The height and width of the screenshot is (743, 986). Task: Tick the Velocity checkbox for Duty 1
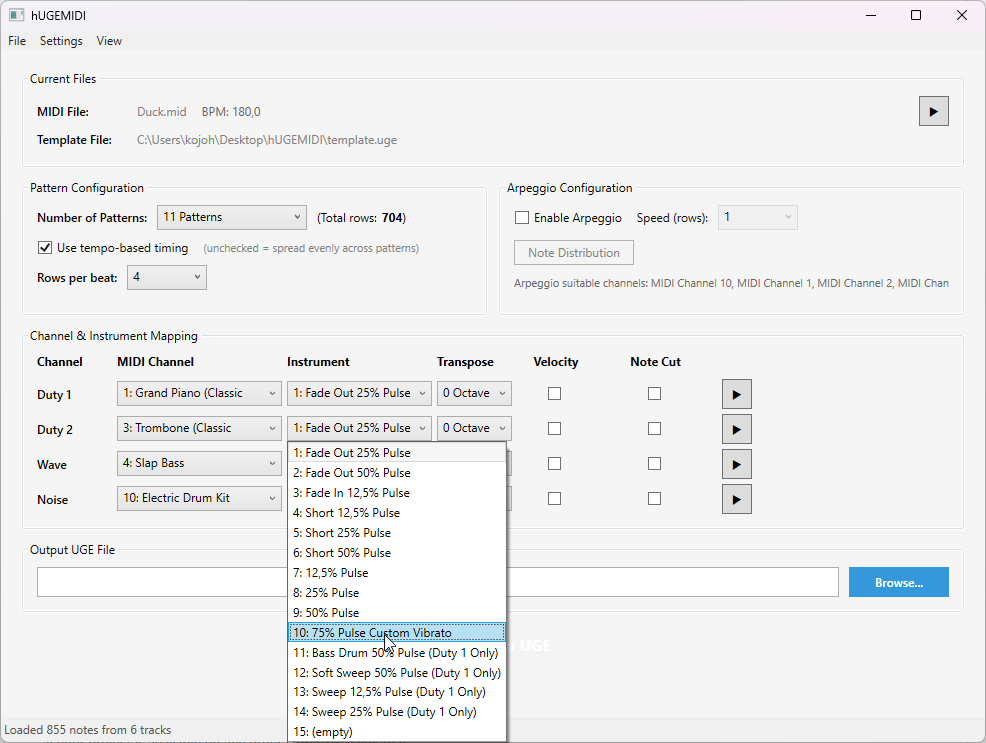[554, 394]
